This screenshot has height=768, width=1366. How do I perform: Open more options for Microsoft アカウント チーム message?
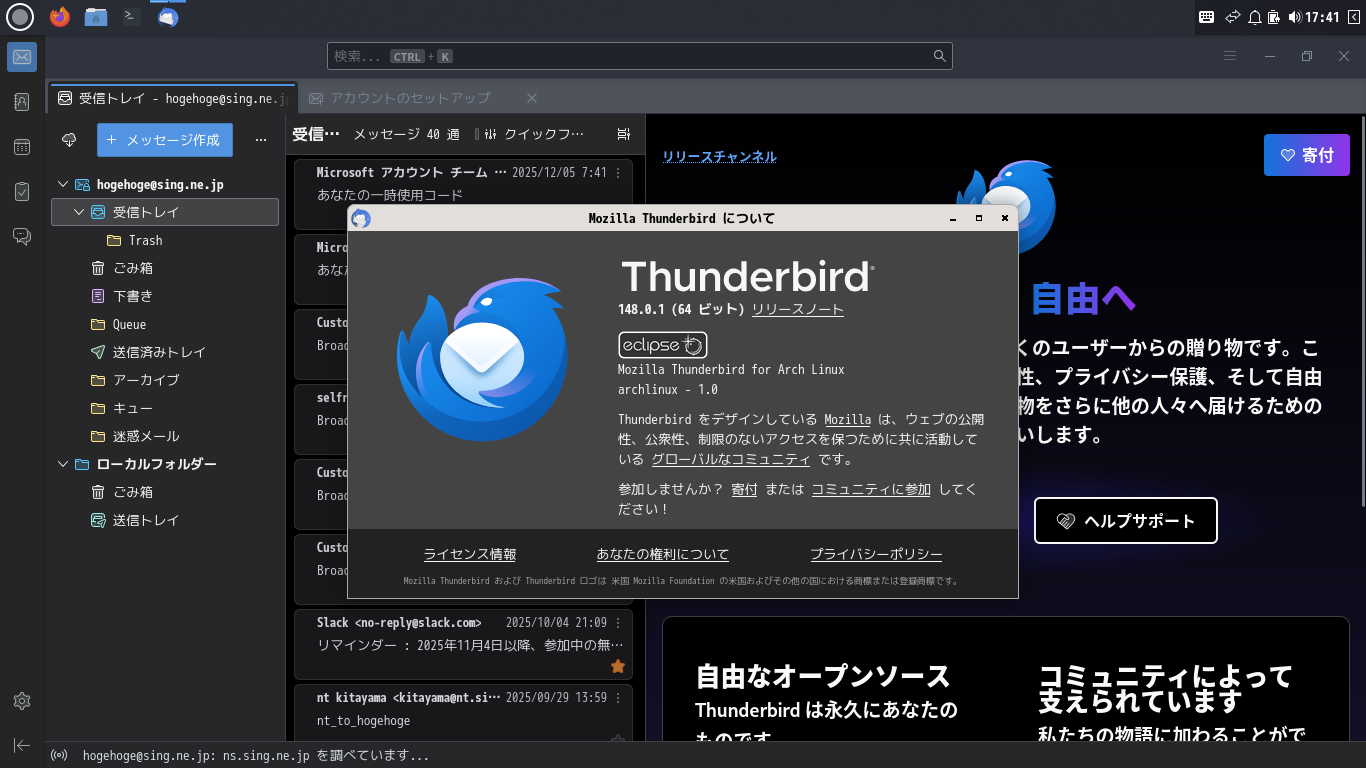point(618,173)
